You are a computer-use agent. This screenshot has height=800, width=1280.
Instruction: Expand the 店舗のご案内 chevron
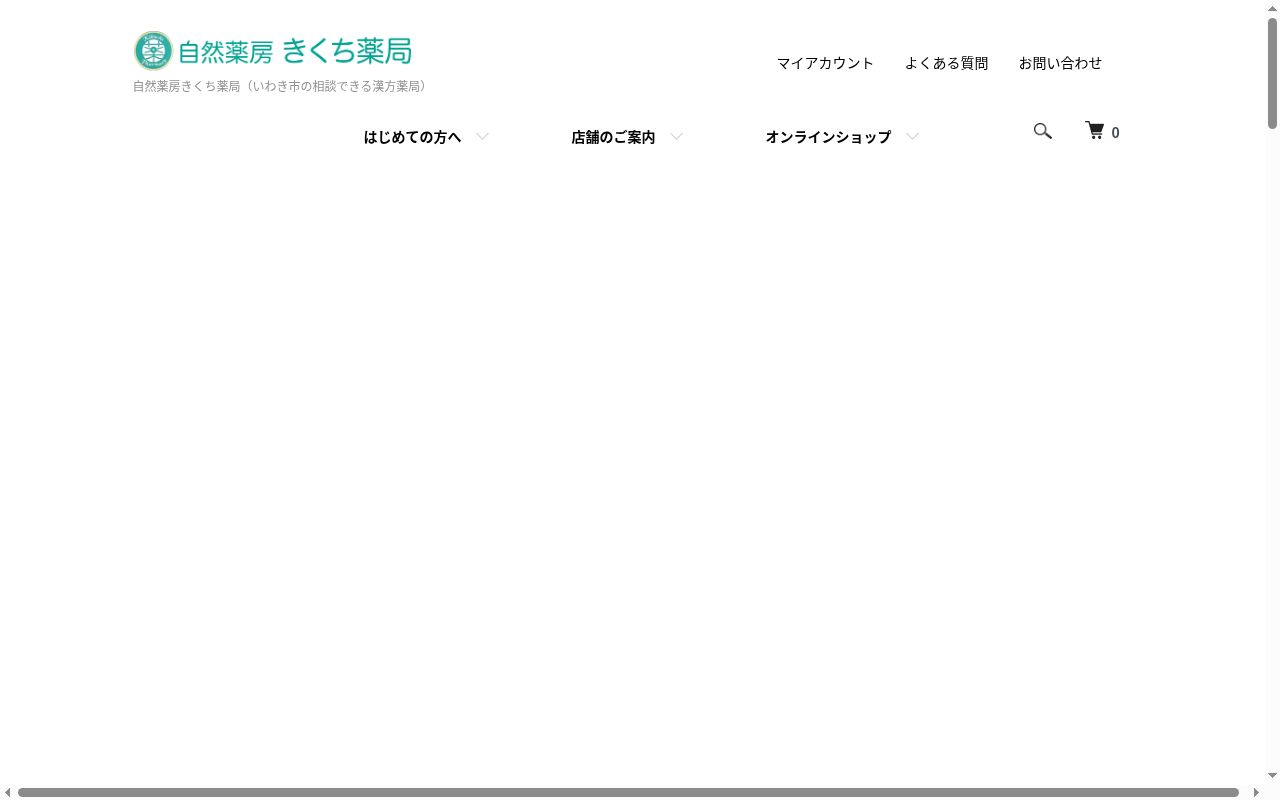pos(676,137)
